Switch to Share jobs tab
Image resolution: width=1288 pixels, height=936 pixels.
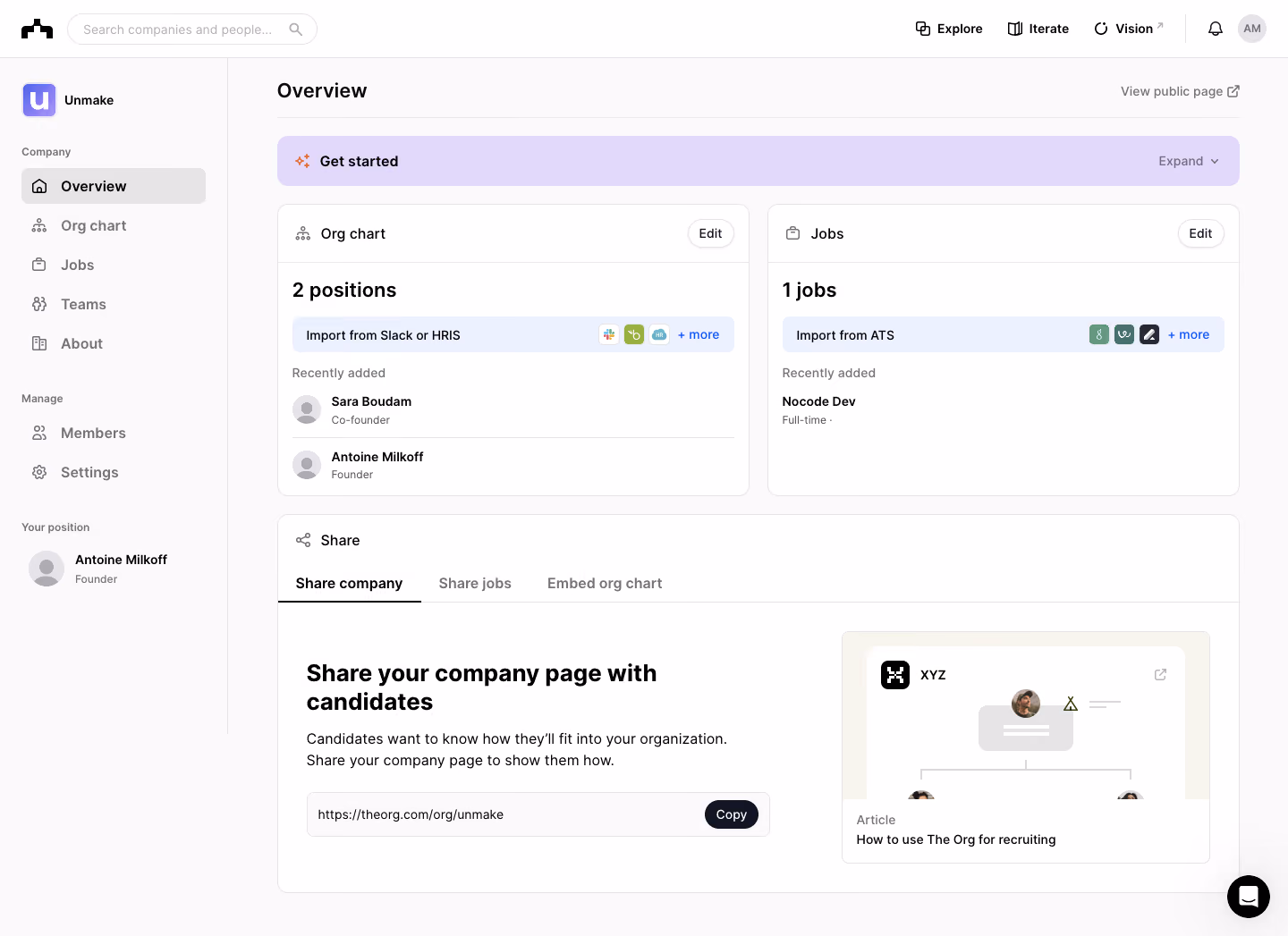click(475, 583)
